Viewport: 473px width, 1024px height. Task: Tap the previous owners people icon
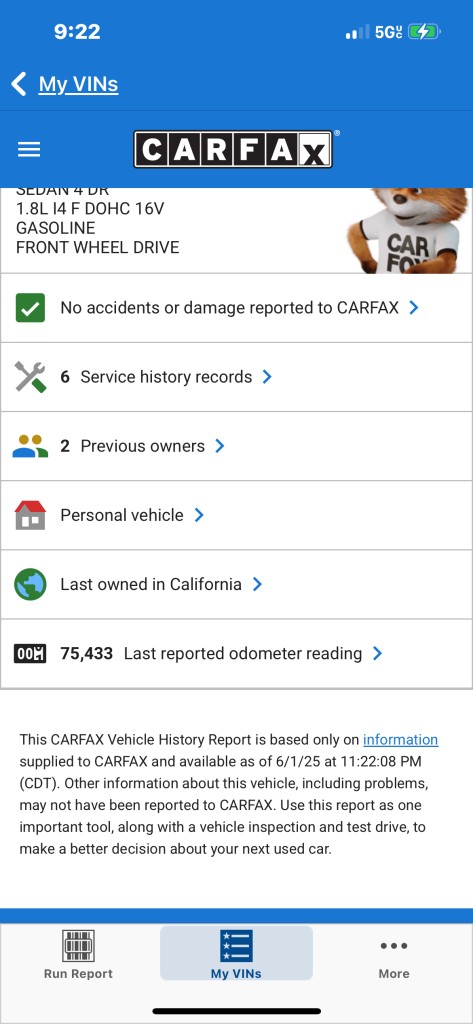point(30,446)
